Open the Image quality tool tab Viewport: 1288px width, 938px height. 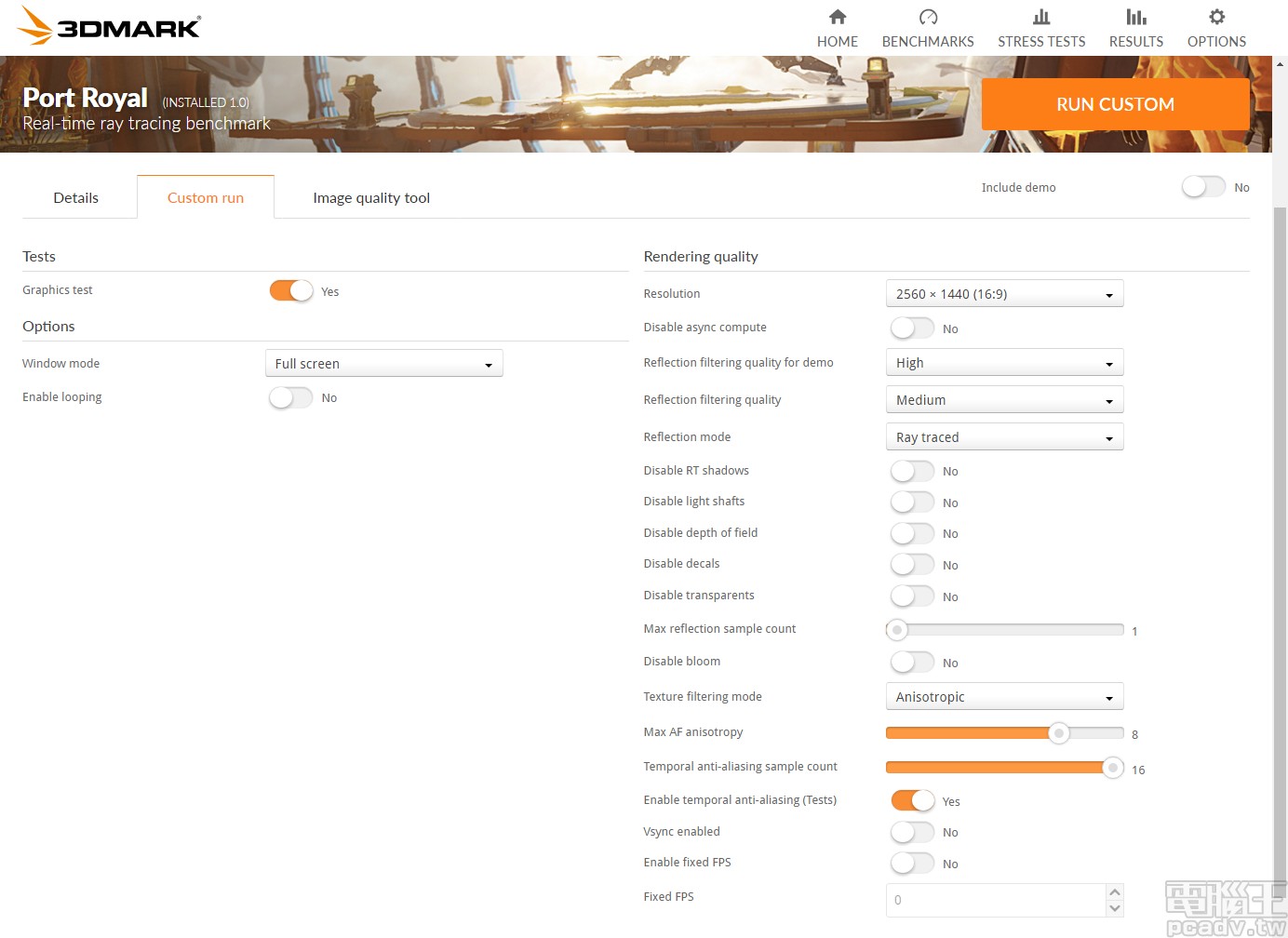coord(371,197)
